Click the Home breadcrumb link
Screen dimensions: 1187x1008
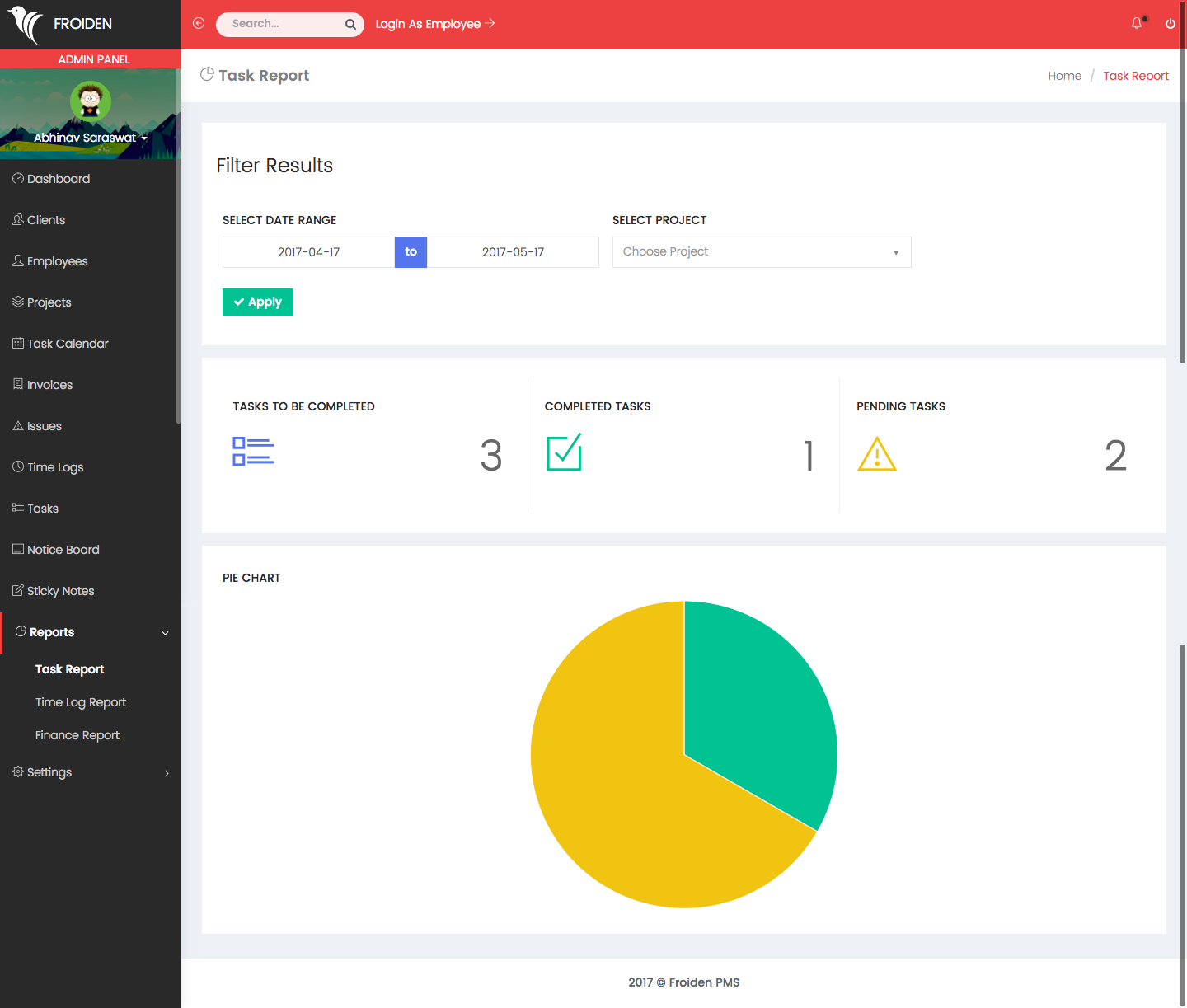pyautogui.click(x=1064, y=76)
